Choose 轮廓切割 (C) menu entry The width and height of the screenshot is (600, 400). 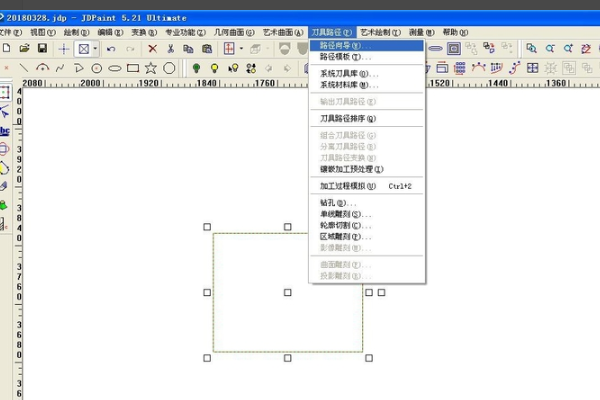pos(367,225)
